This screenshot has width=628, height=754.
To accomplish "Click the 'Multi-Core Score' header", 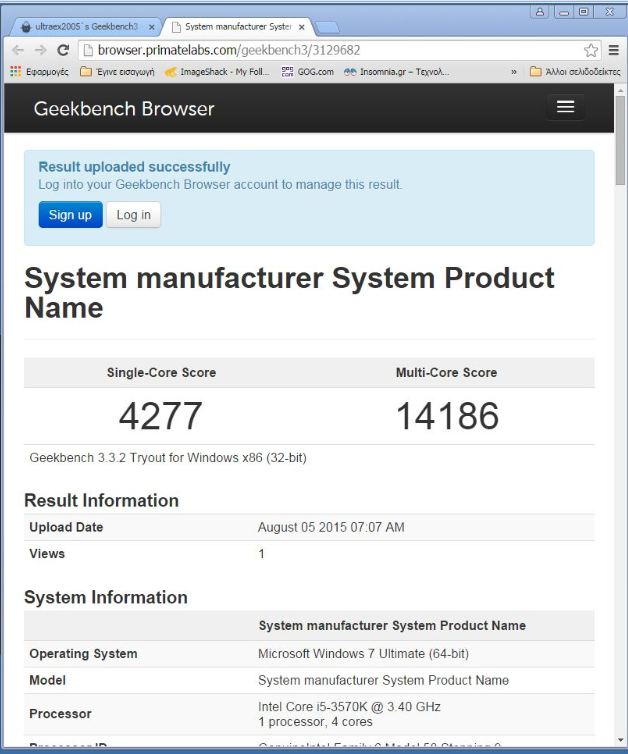I will pyautogui.click(x=446, y=372).
